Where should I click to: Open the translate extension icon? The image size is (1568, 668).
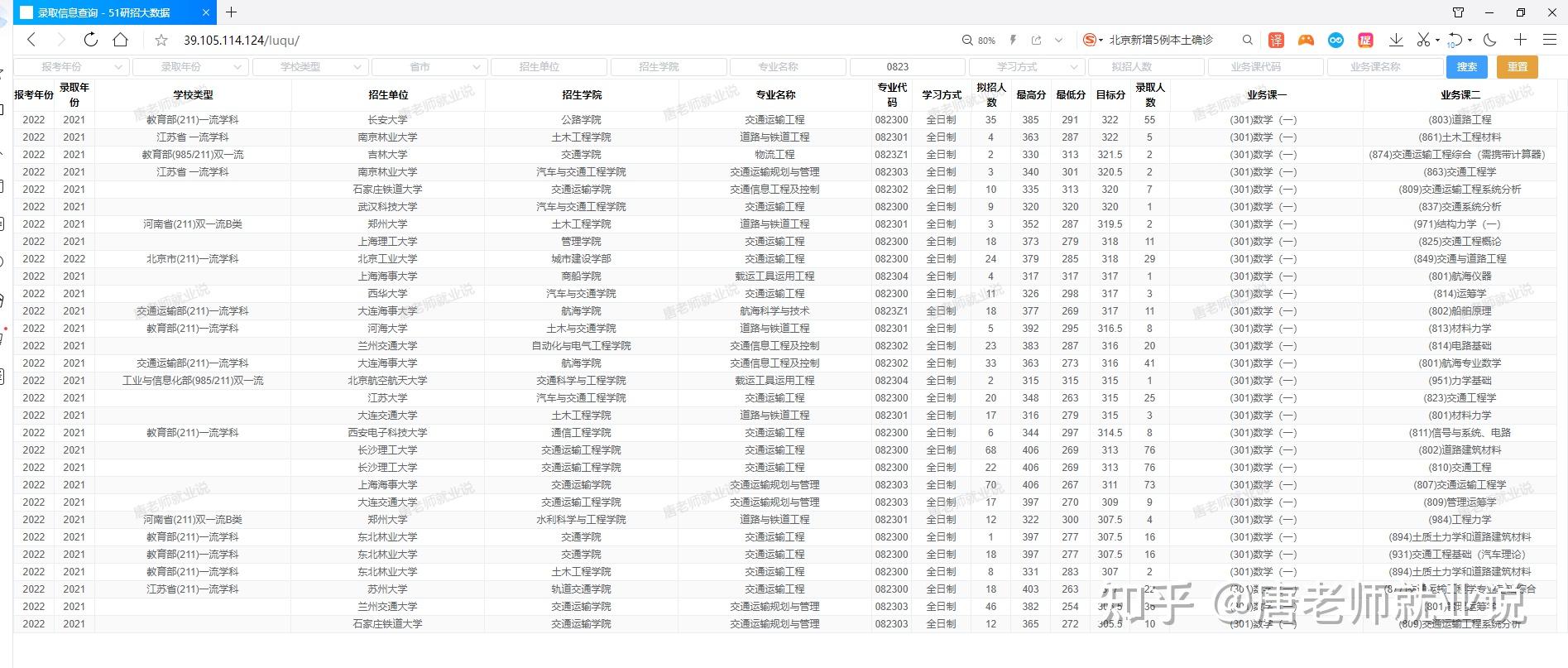[x=1276, y=40]
